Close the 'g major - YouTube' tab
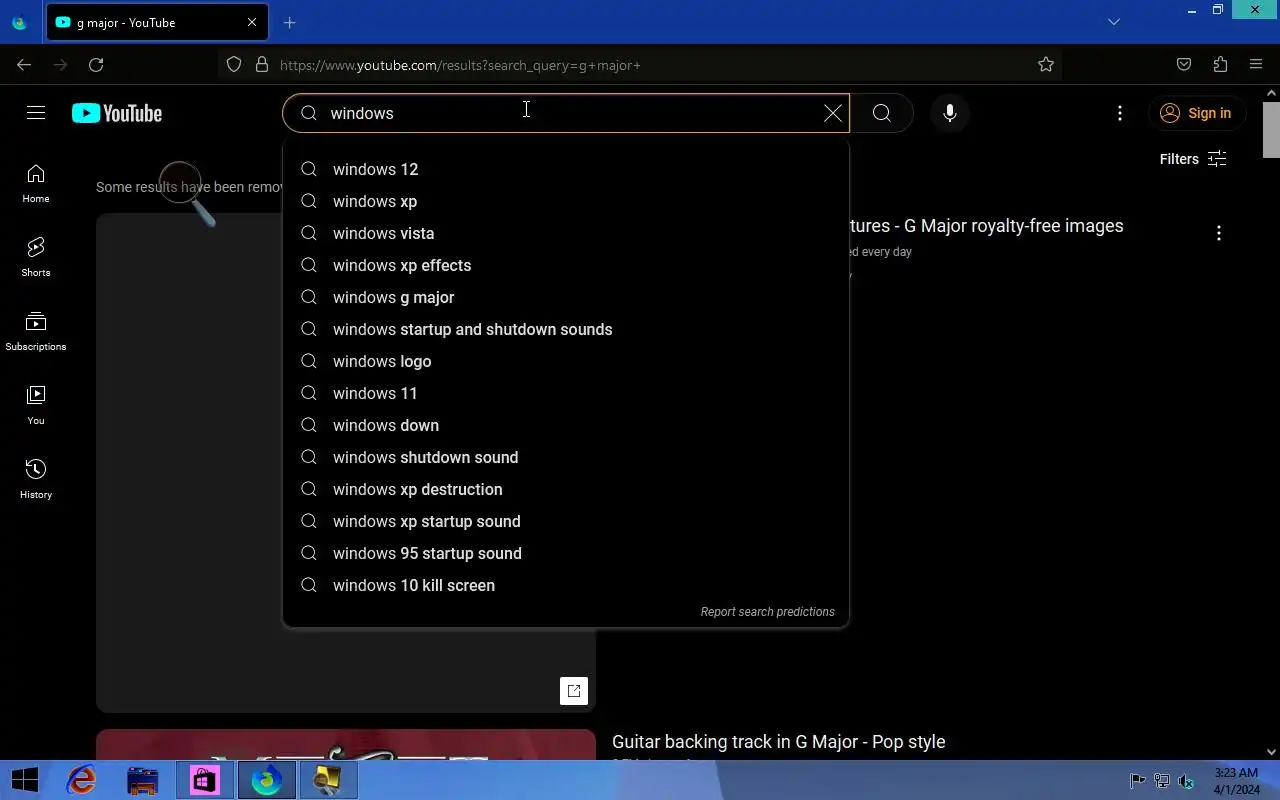The height and width of the screenshot is (800, 1280). [x=252, y=22]
